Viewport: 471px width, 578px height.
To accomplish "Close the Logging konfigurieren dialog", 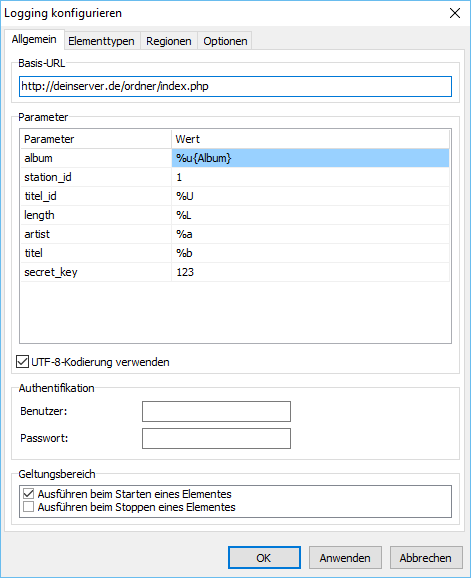I will 455,13.
